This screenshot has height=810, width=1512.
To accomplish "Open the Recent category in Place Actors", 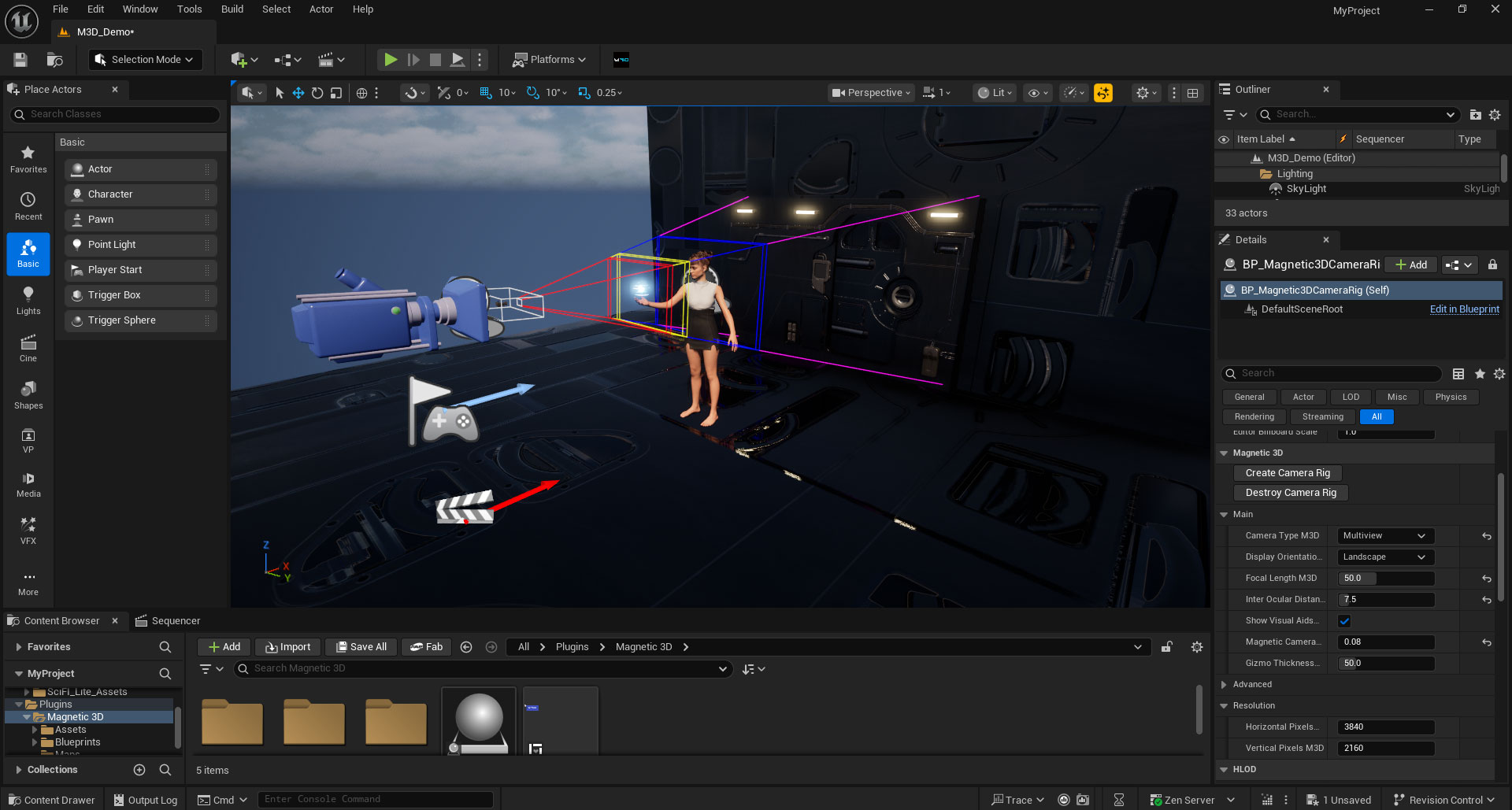I will 28,207.
